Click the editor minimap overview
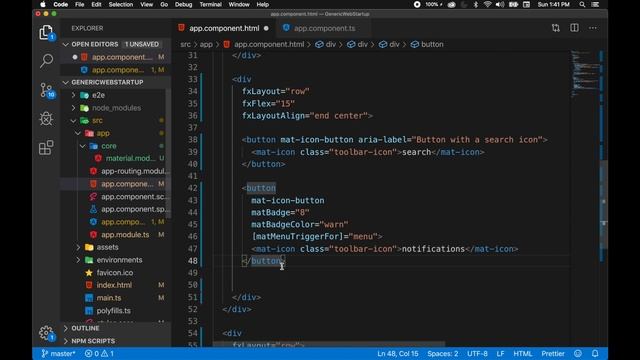This screenshot has height=360, width=640. tap(585, 73)
